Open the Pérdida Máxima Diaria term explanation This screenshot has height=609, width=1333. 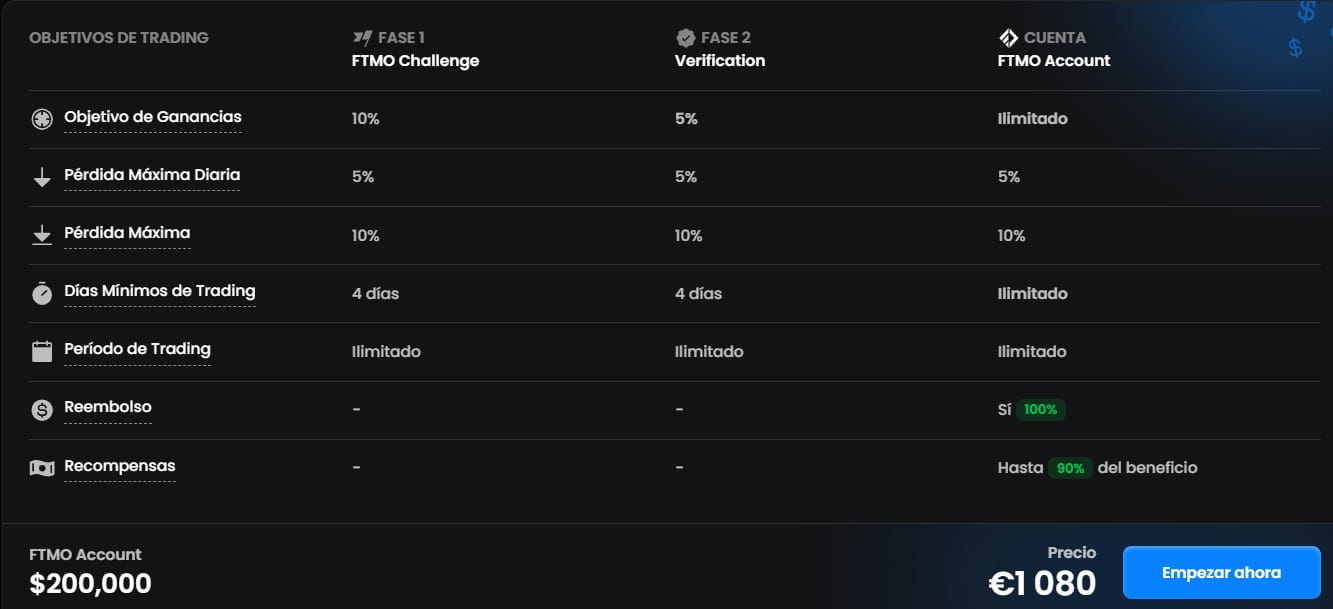(x=152, y=175)
